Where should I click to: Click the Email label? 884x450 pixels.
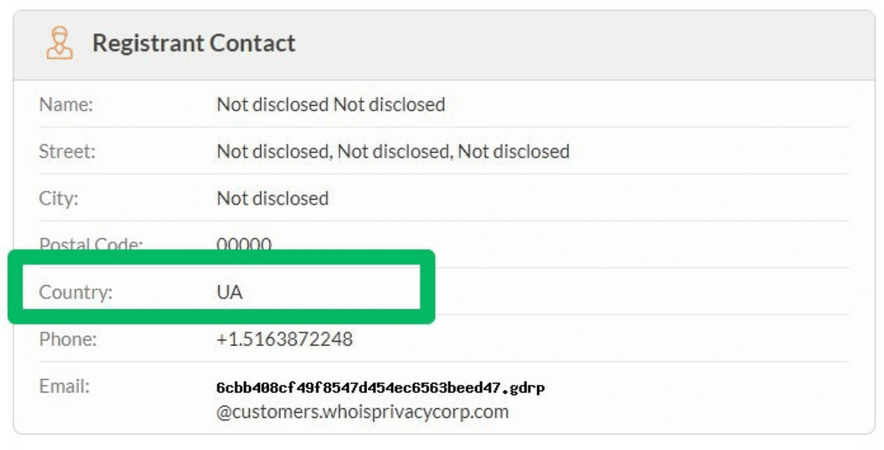click(x=64, y=386)
